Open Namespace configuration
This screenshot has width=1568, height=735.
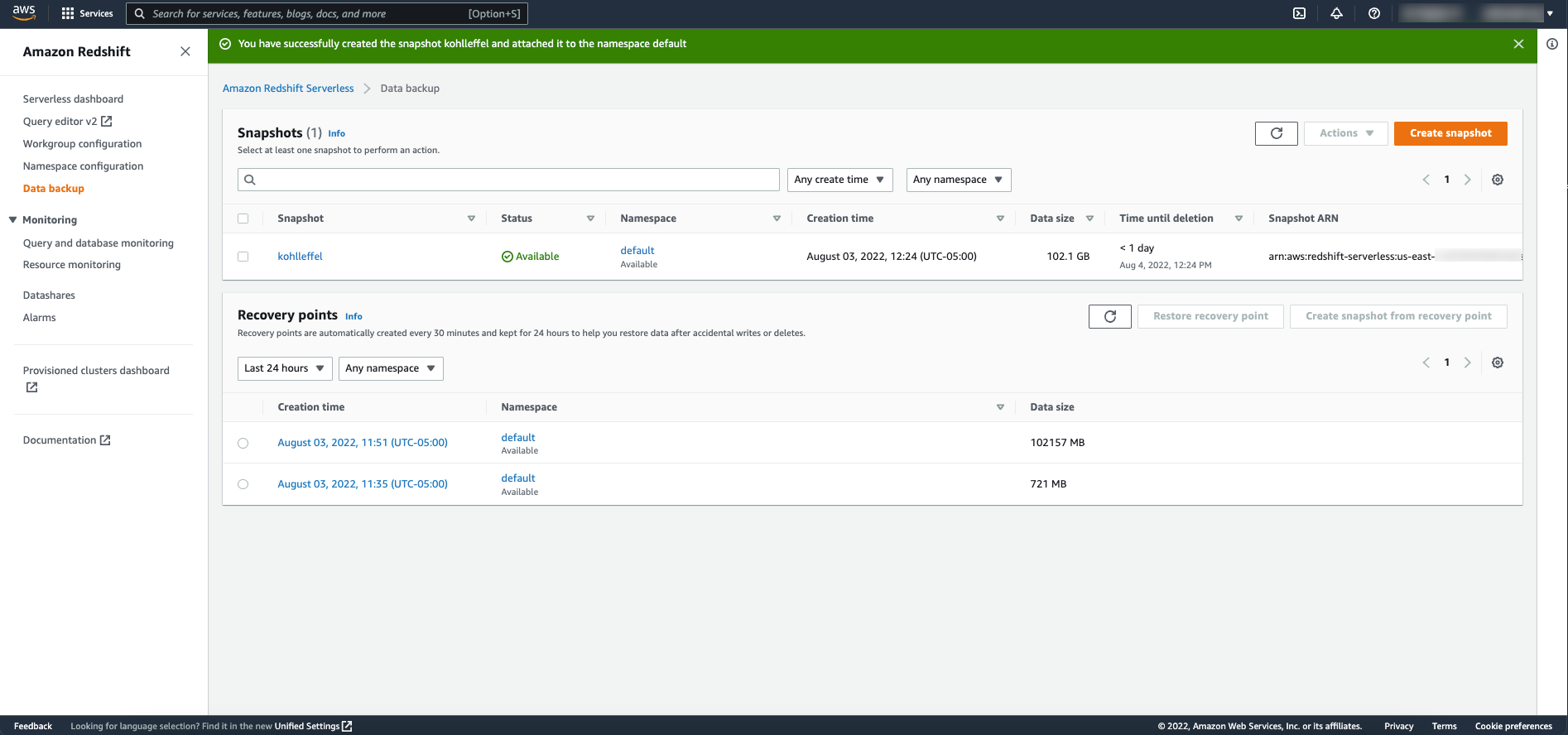tap(83, 166)
